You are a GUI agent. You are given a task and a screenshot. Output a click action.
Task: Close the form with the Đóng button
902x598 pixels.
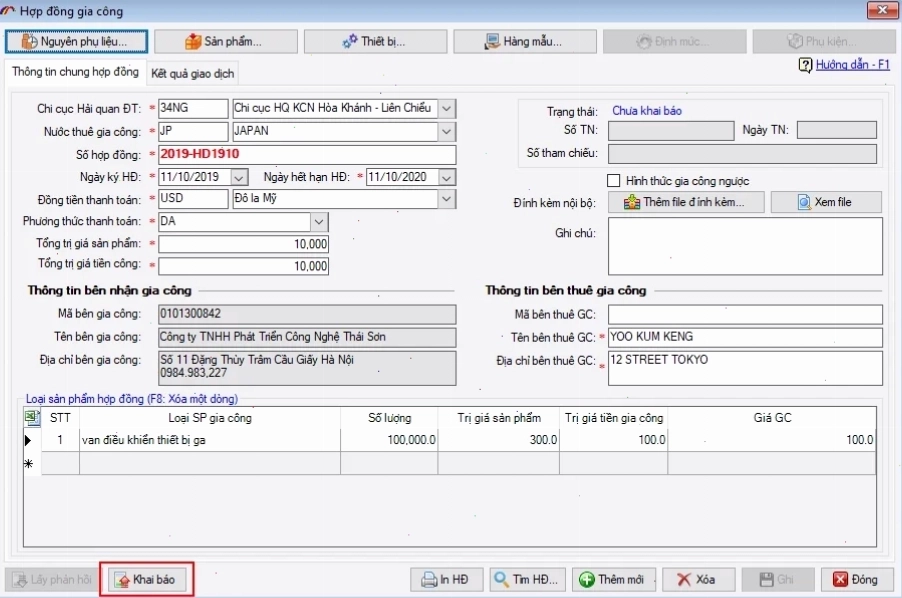(x=857, y=580)
